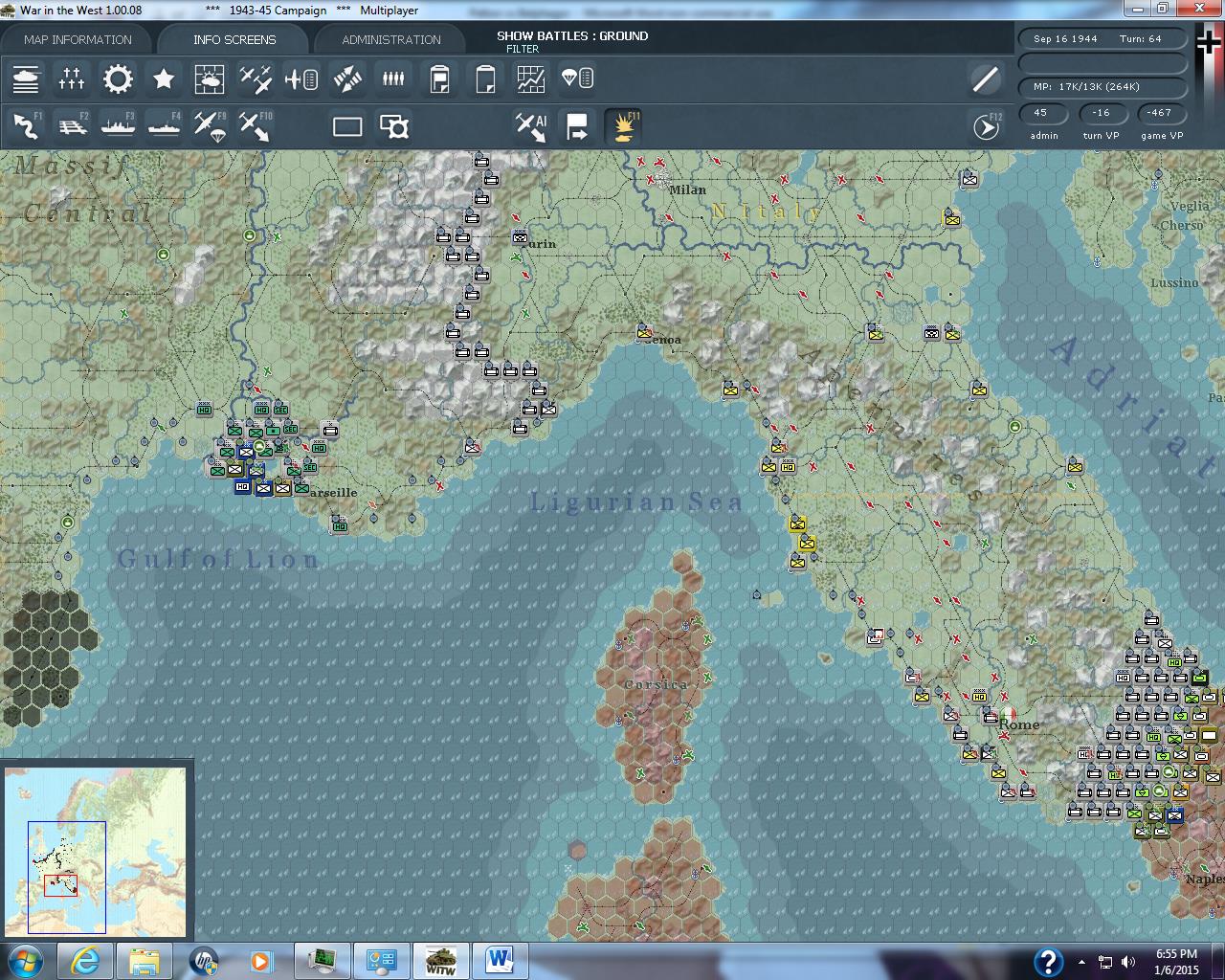Switch to the Administration tab
The height and width of the screenshot is (980, 1225).
click(391, 39)
